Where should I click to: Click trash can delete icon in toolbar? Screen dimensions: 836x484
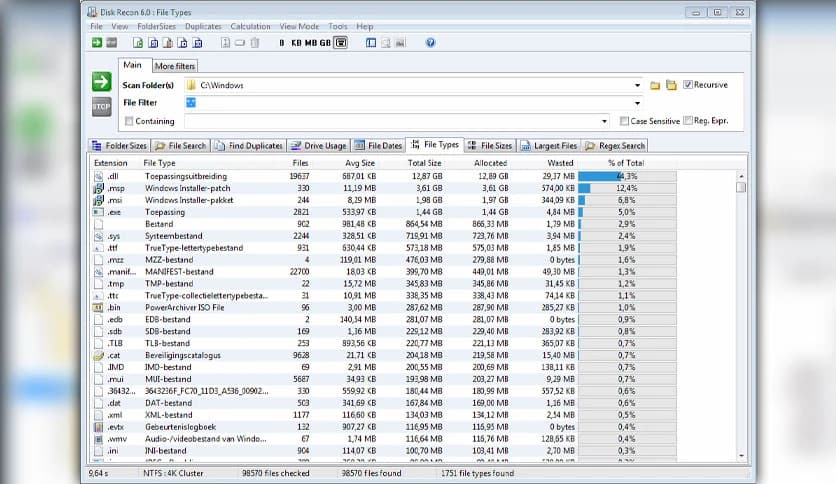[255, 43]
